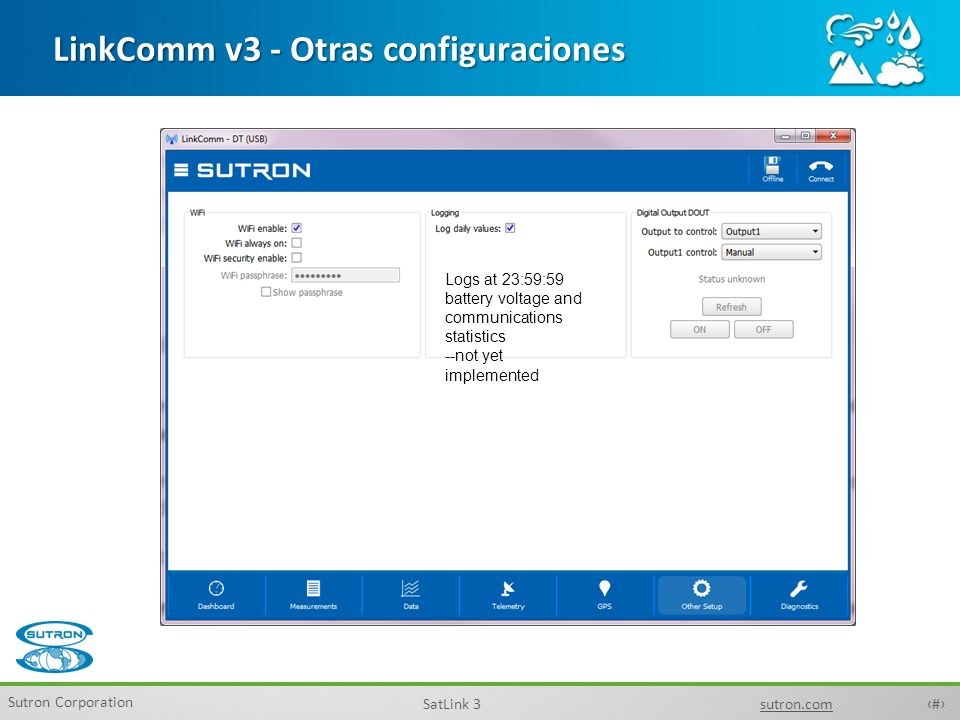Screen dimensions: 960x720
Task: Click the Connect phone icon
Action: tap(820, 171)
